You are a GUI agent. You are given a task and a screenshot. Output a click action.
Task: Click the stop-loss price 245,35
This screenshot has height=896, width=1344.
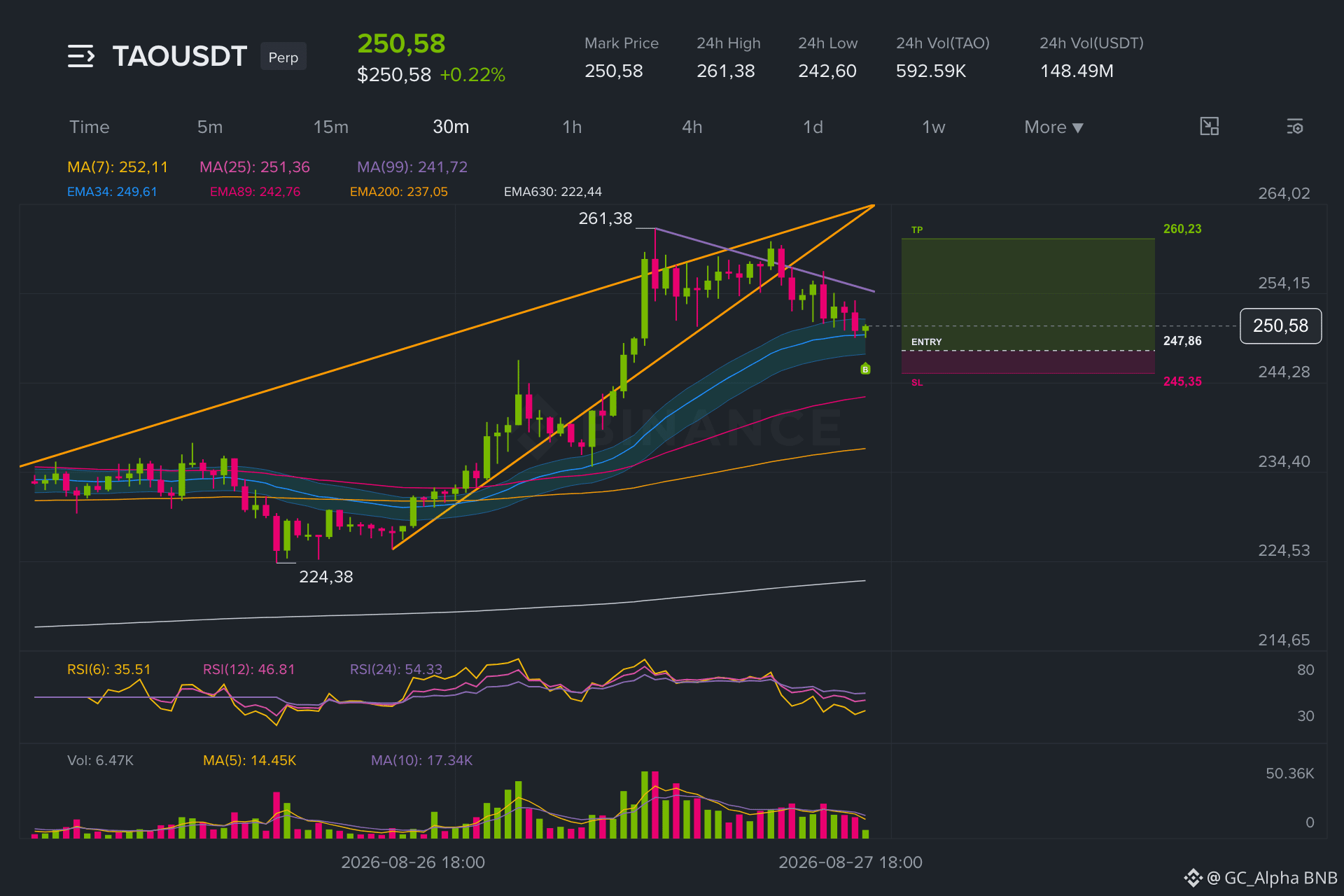pos(1182,381)
